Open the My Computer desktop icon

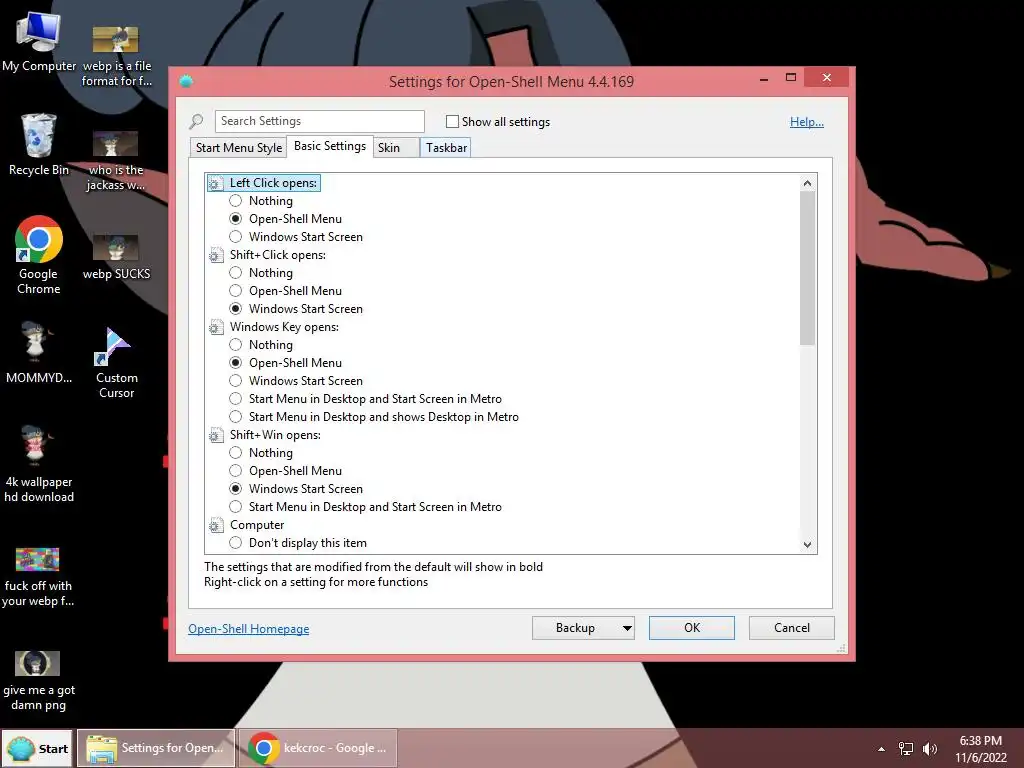tap(39, 42)
